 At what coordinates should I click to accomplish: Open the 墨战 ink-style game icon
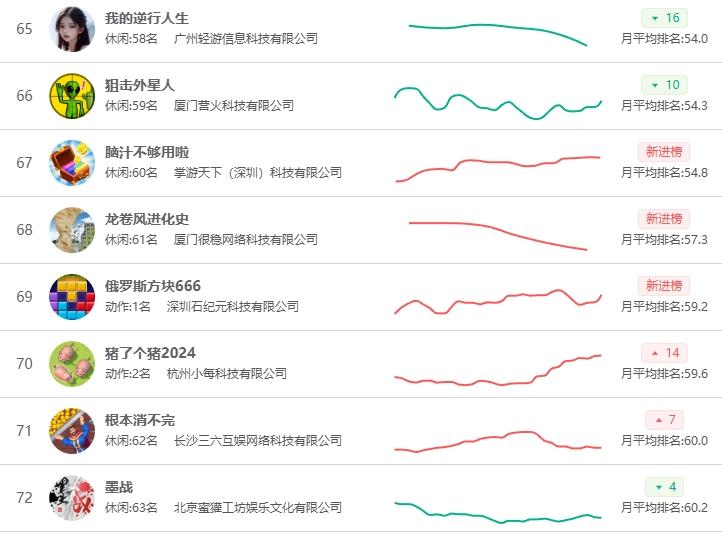(72, 498)
